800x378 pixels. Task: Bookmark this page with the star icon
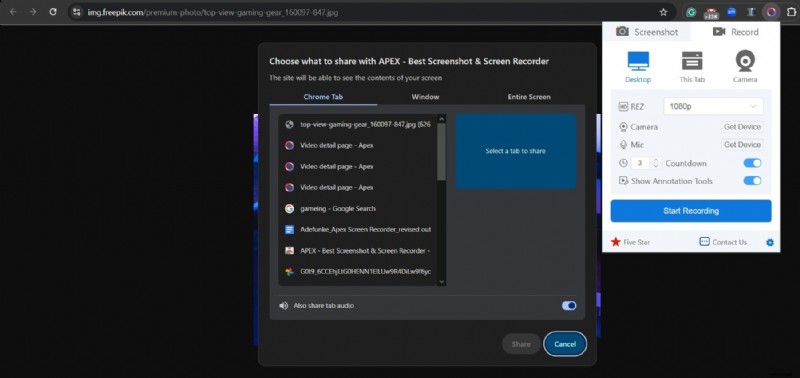coord(663,12)
